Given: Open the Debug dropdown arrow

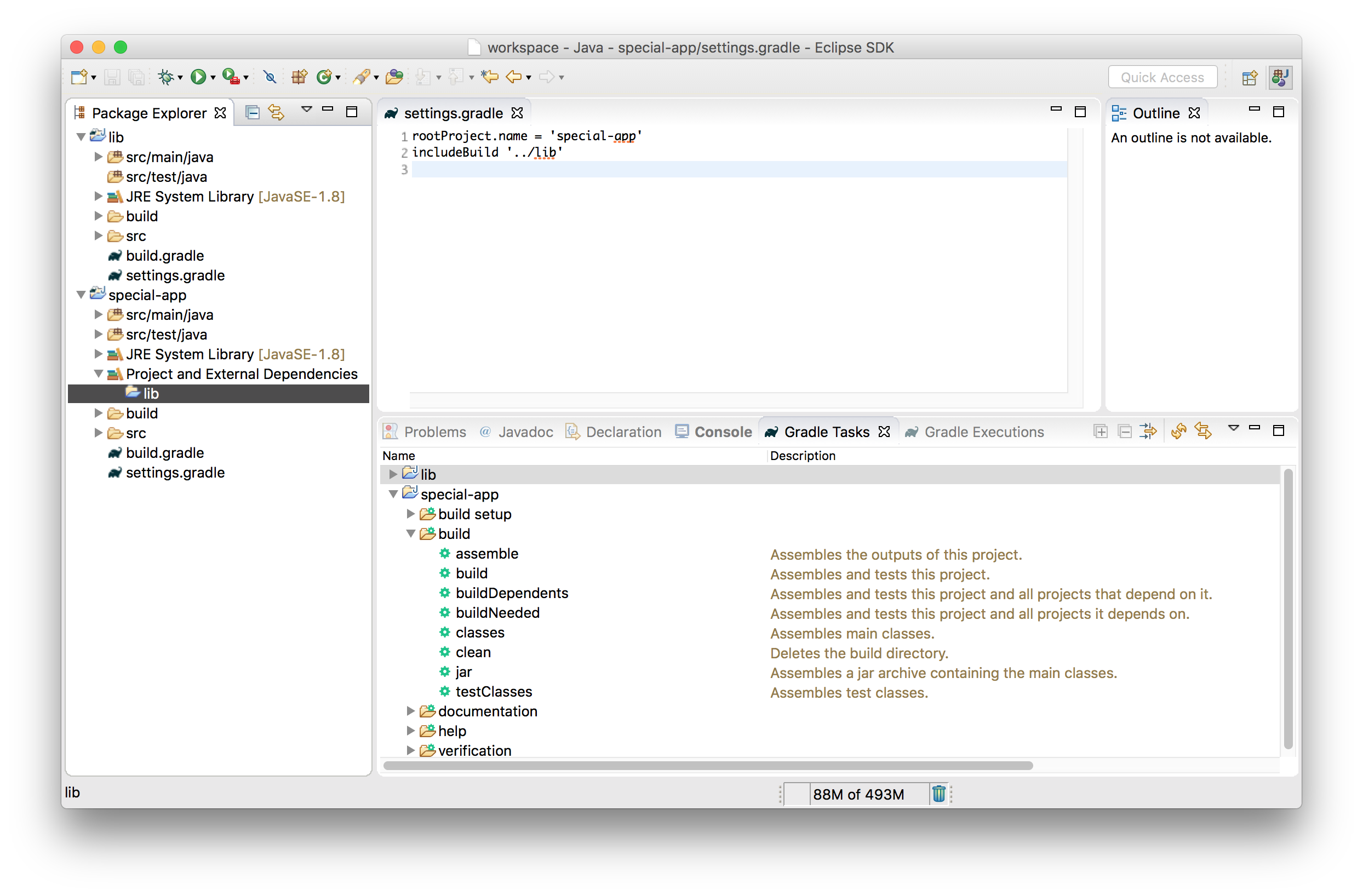Looking at the screenshot, I should pyautogui.click(x=180, y=78).
